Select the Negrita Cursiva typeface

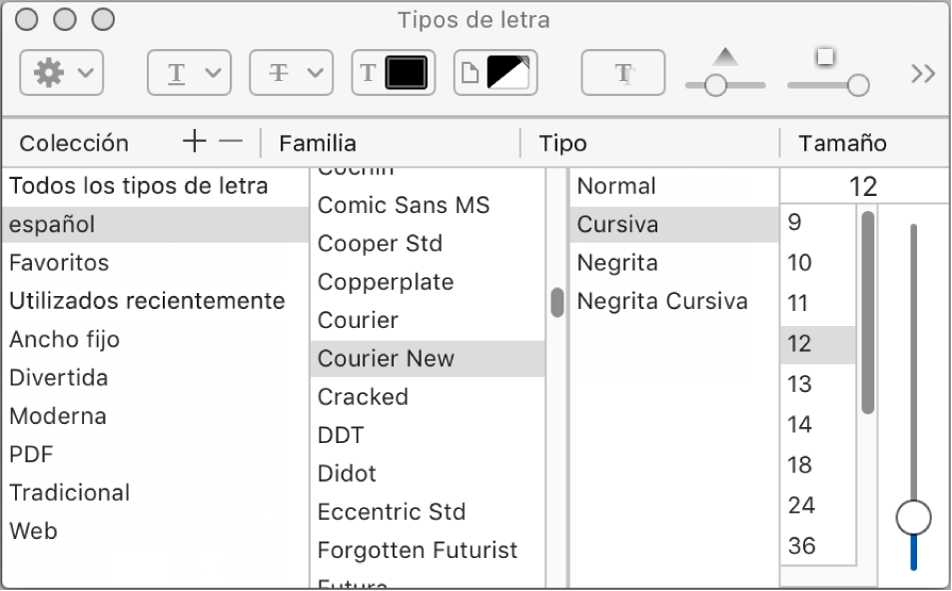[662, 301]
